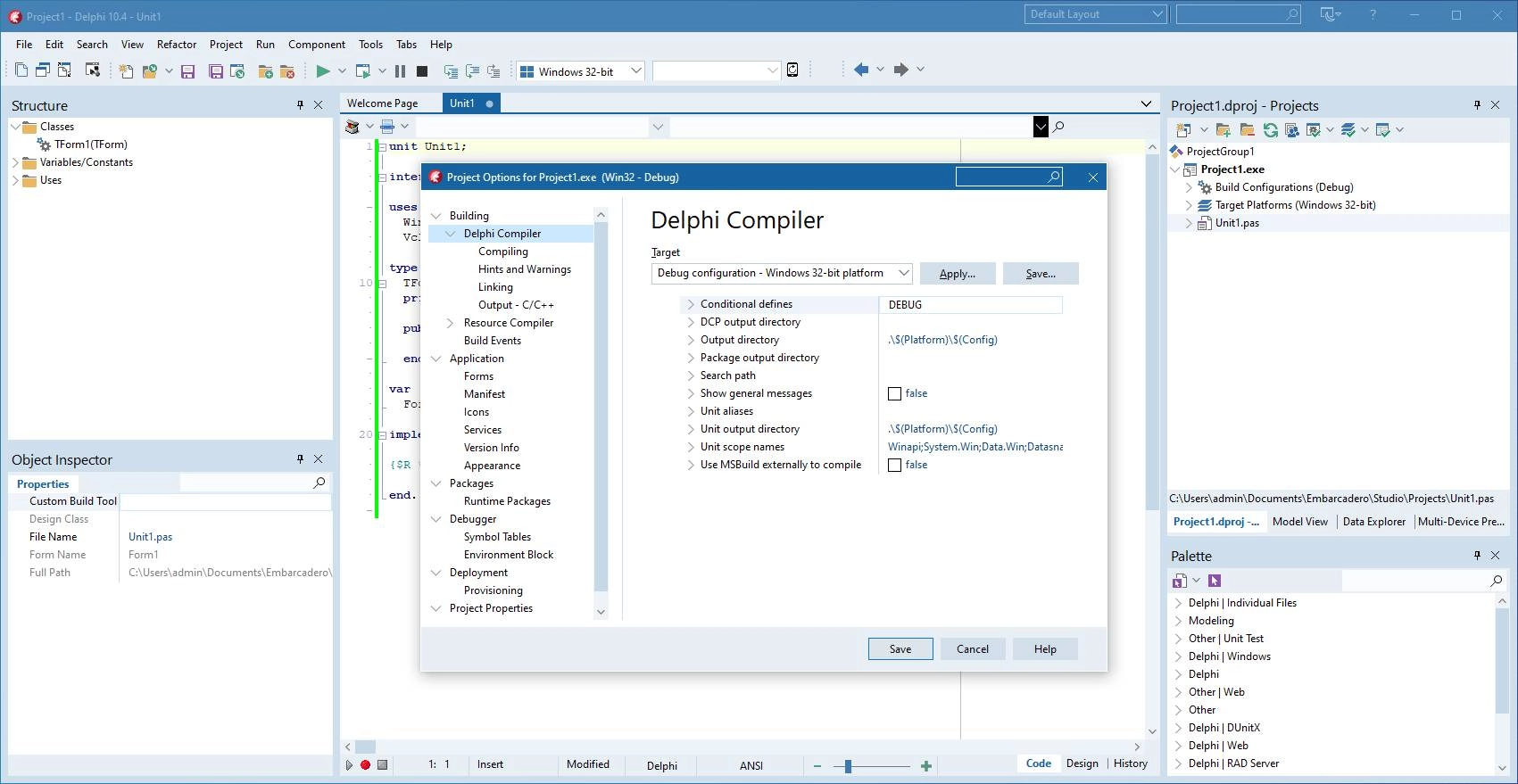
Task: Click the Apply... button
Action: [957, 274]
